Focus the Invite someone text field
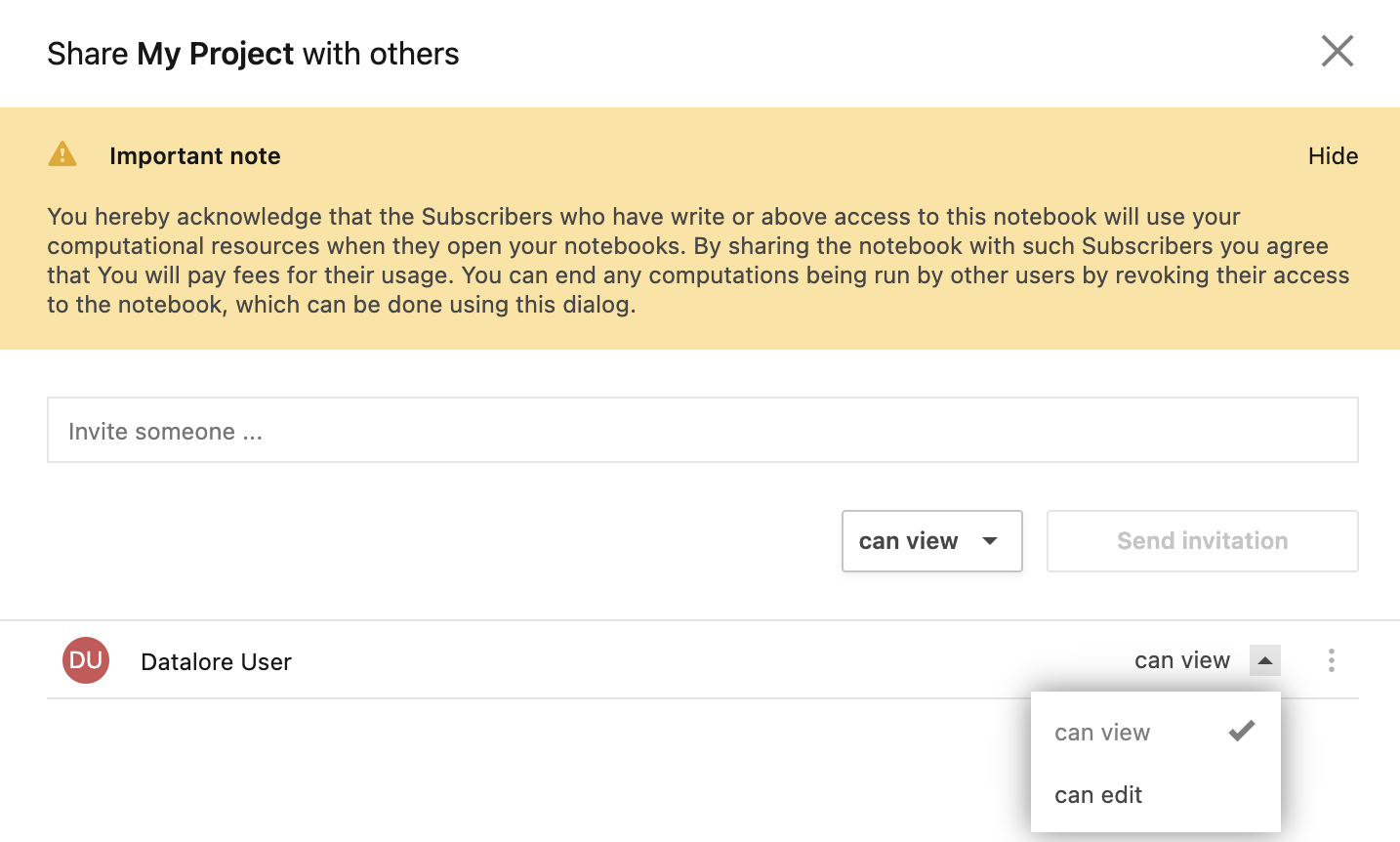The height and width of the screenshot is (842, 1400). point(702,431)
